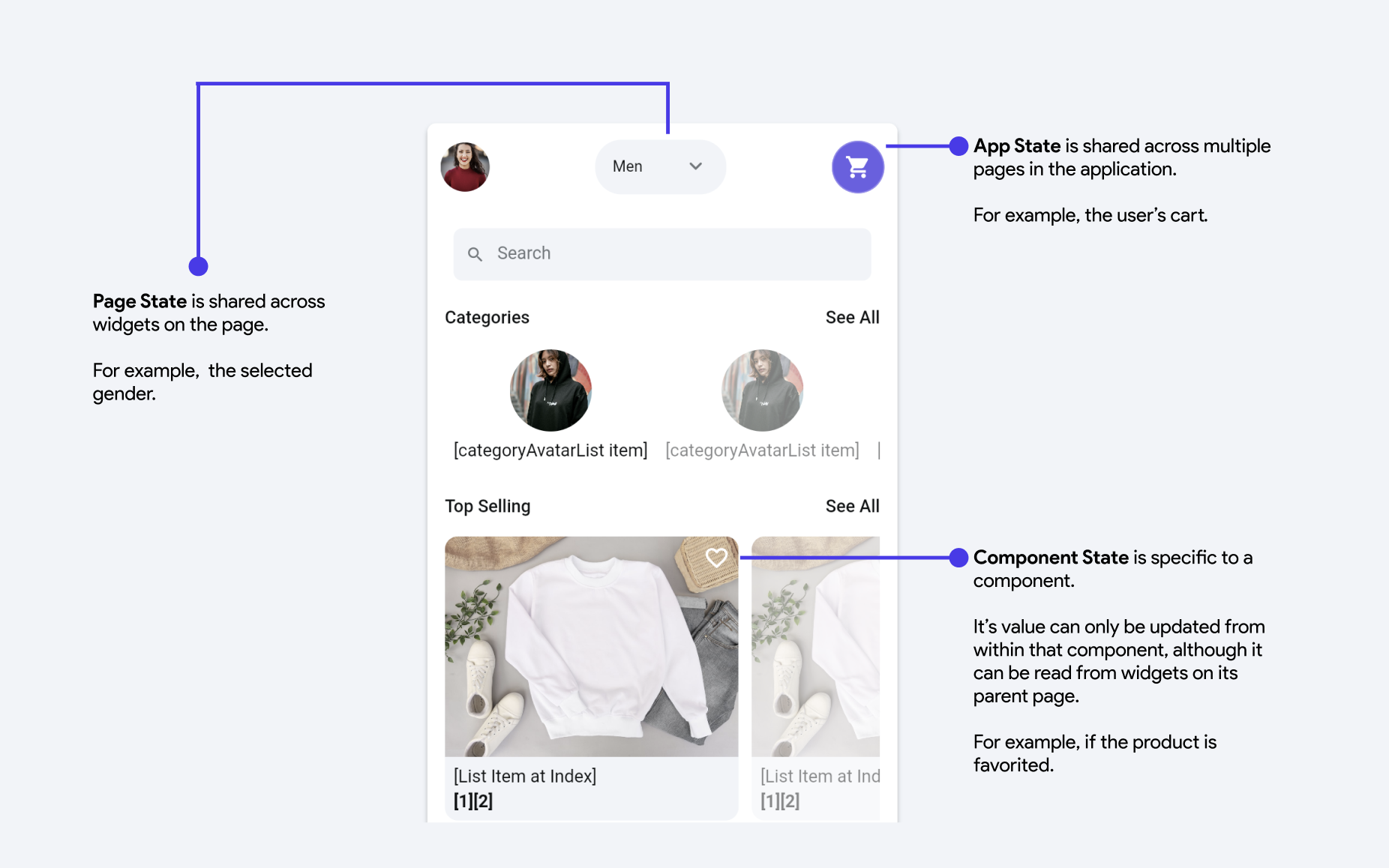
Task: Select the second faded category avatar
Action: (762, 390)
